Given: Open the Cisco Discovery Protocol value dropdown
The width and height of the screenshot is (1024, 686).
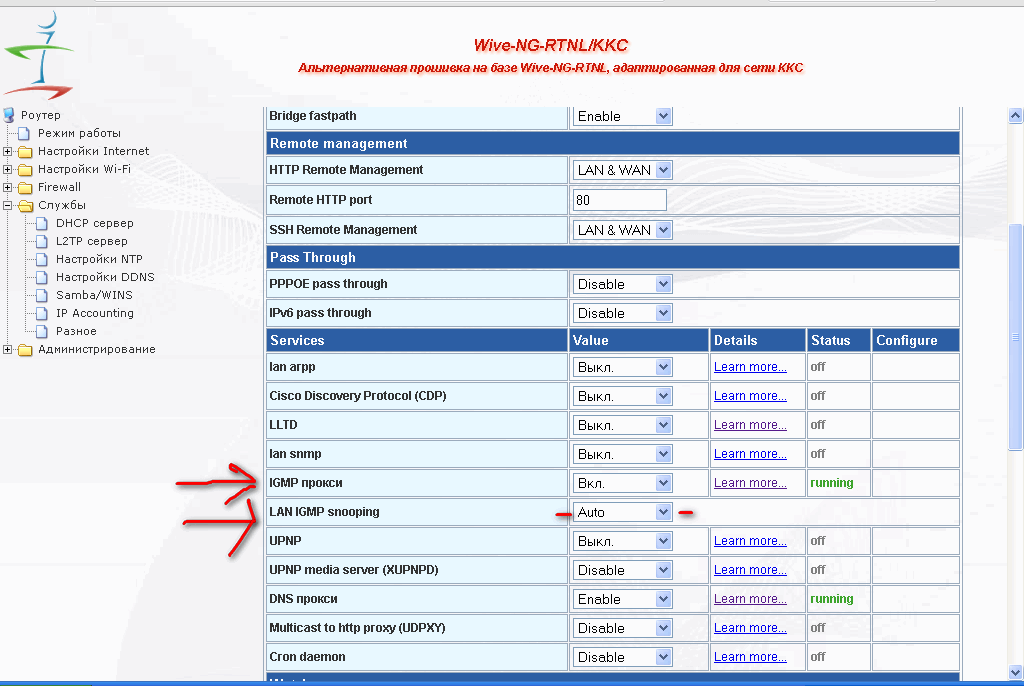Looking at the screenshot, I should 622,396.
